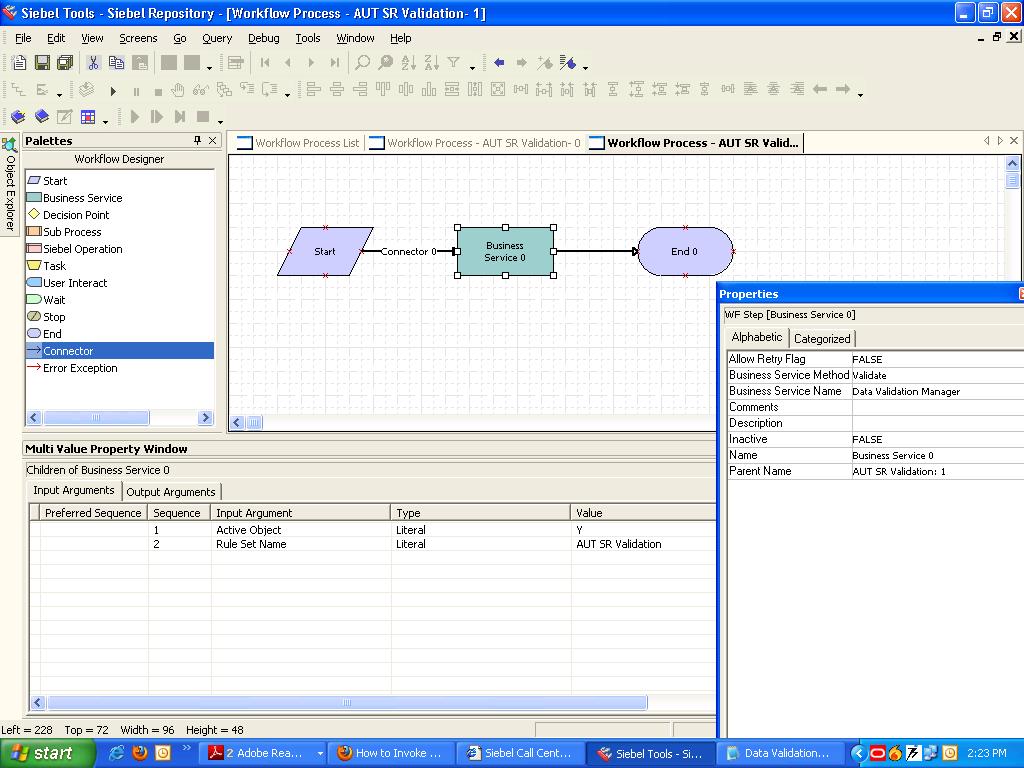This screenshot has height=768, width=1024.
Task: Click the Simulate Next step icon
Action: [x=157, y=117]
